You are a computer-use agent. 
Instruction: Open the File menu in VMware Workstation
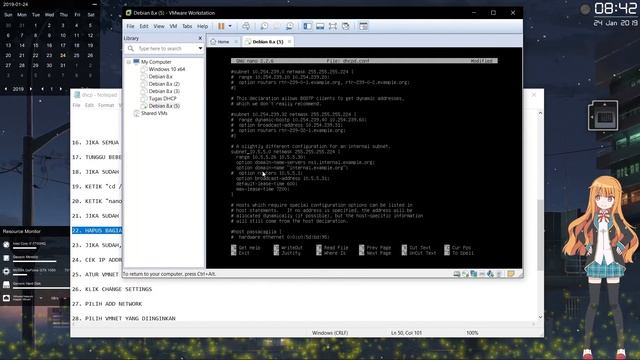[130, 26]
